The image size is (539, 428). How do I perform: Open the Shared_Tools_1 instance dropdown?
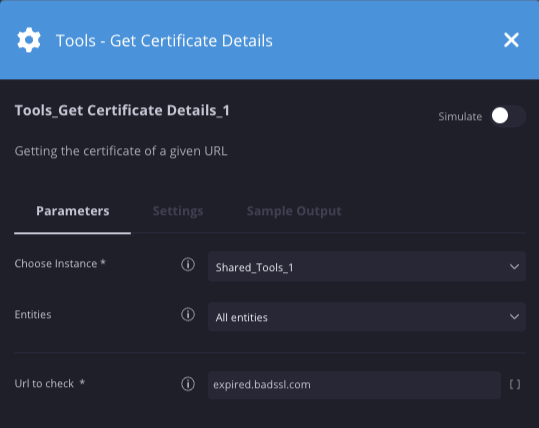tap(367, 267)
